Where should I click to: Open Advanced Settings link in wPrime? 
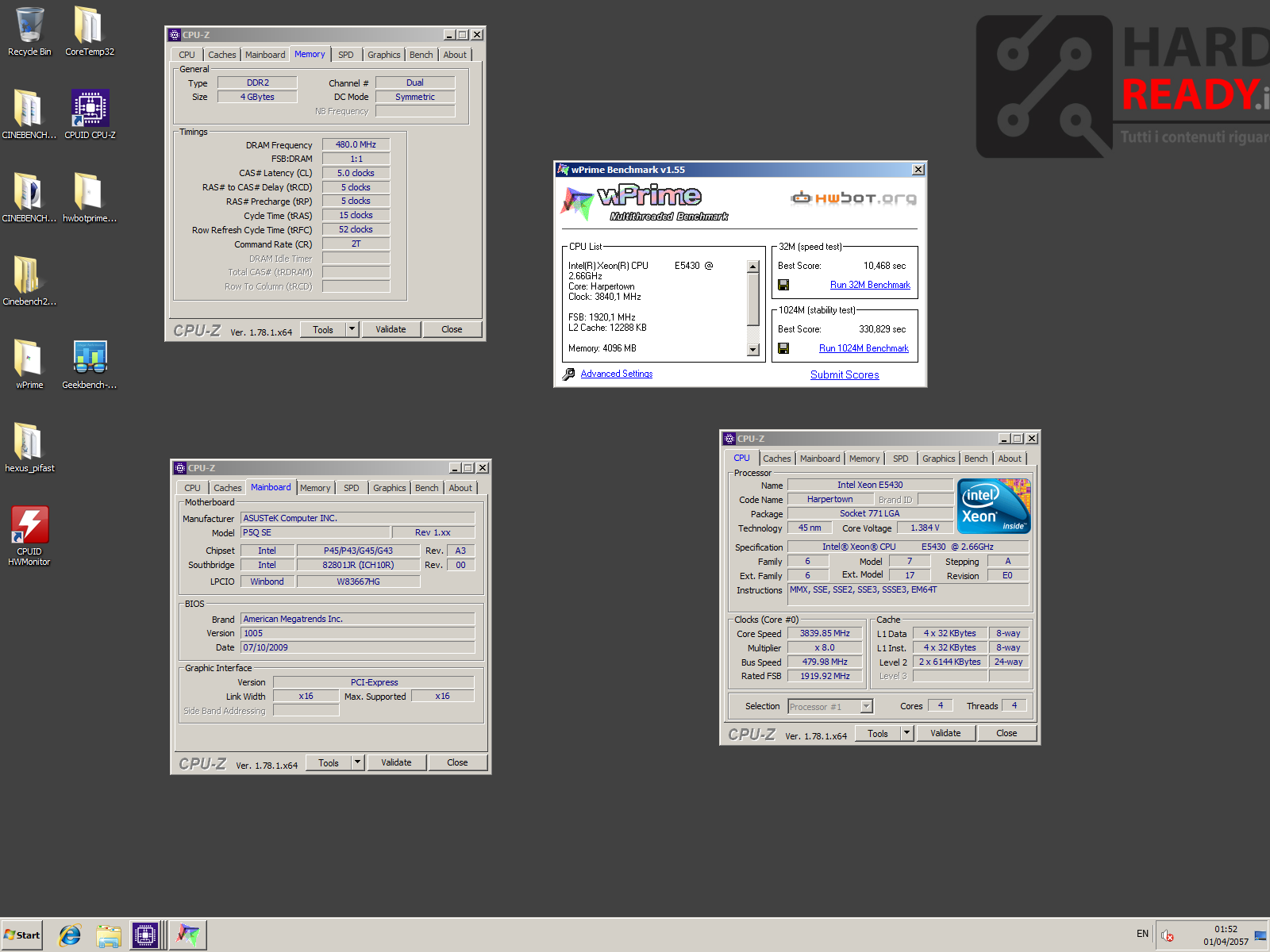tap(617, 374)
